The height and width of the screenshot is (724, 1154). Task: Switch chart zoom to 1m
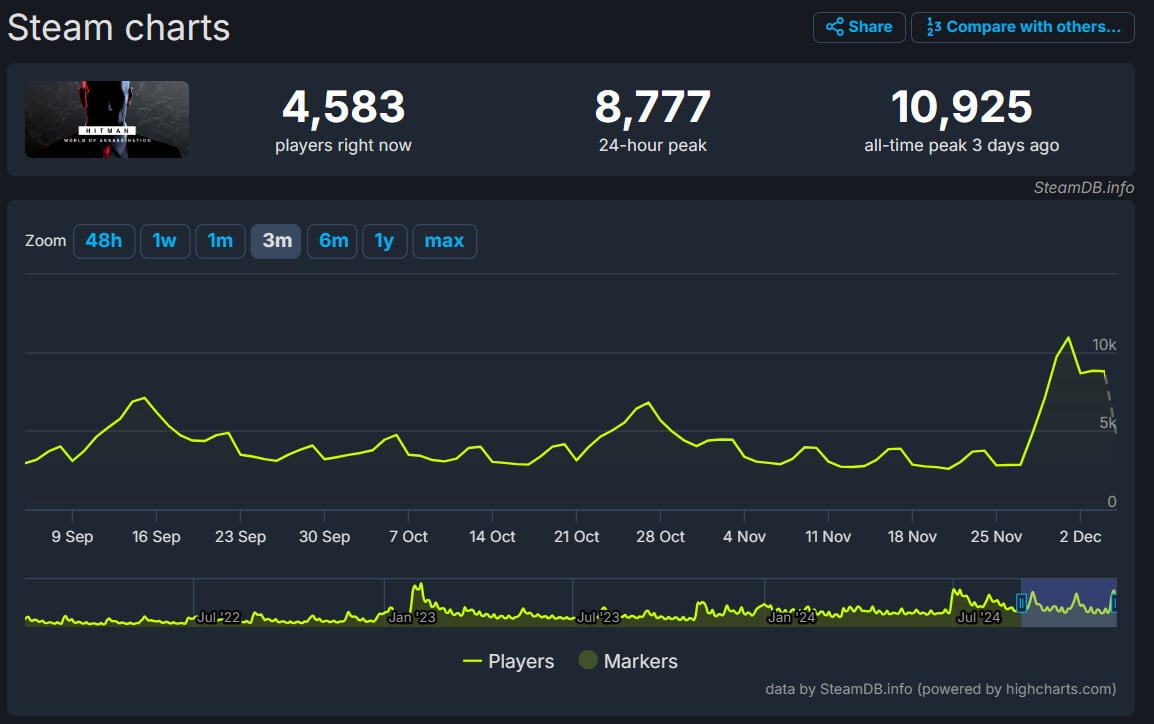(220, 241)
